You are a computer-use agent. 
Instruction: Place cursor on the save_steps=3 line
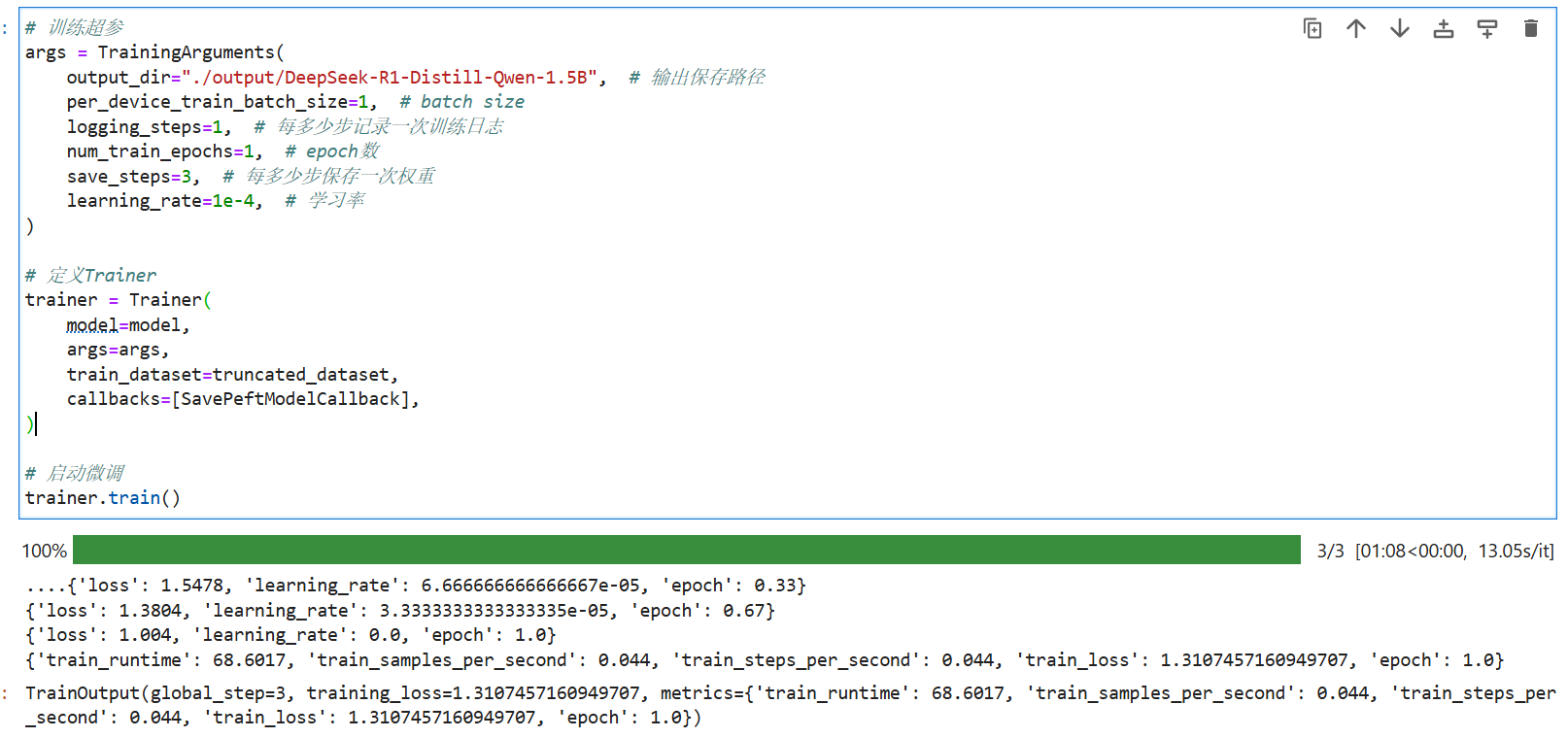click(130, 177)
